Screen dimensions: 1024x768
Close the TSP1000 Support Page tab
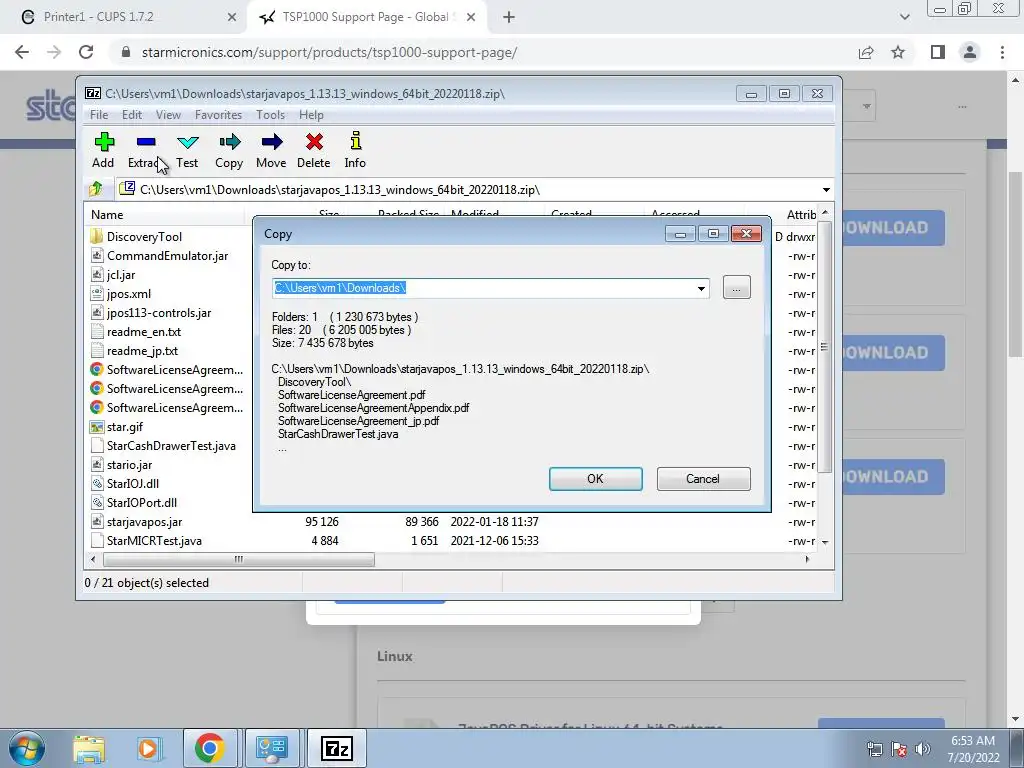(x=470, y=18)
